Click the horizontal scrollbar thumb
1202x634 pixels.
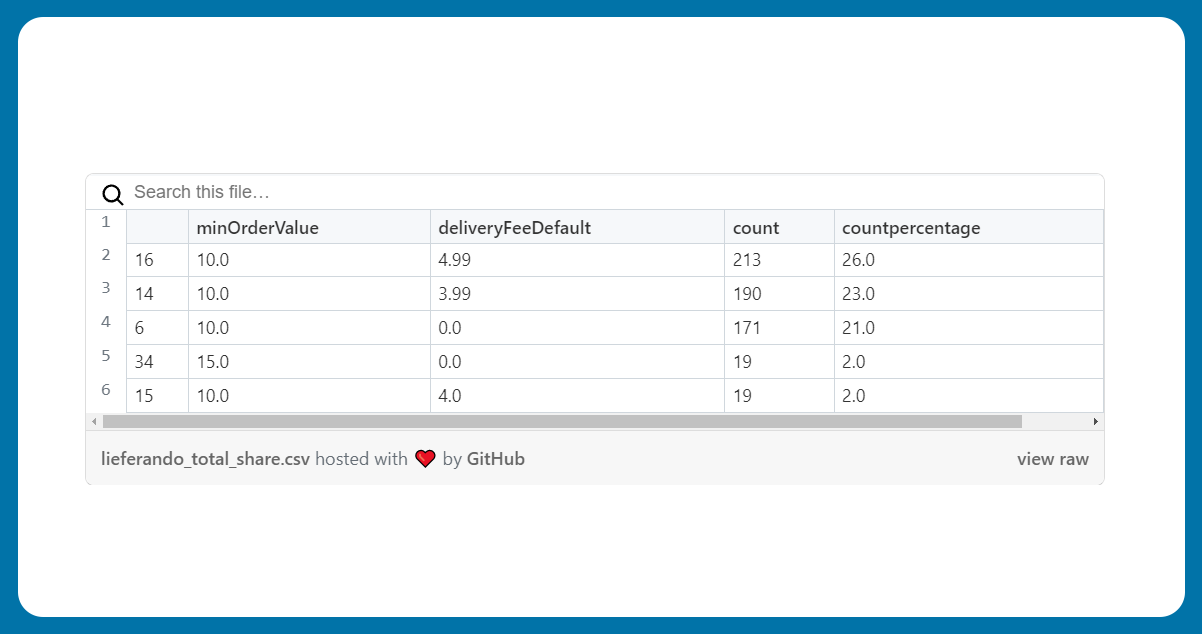(560, 422)
